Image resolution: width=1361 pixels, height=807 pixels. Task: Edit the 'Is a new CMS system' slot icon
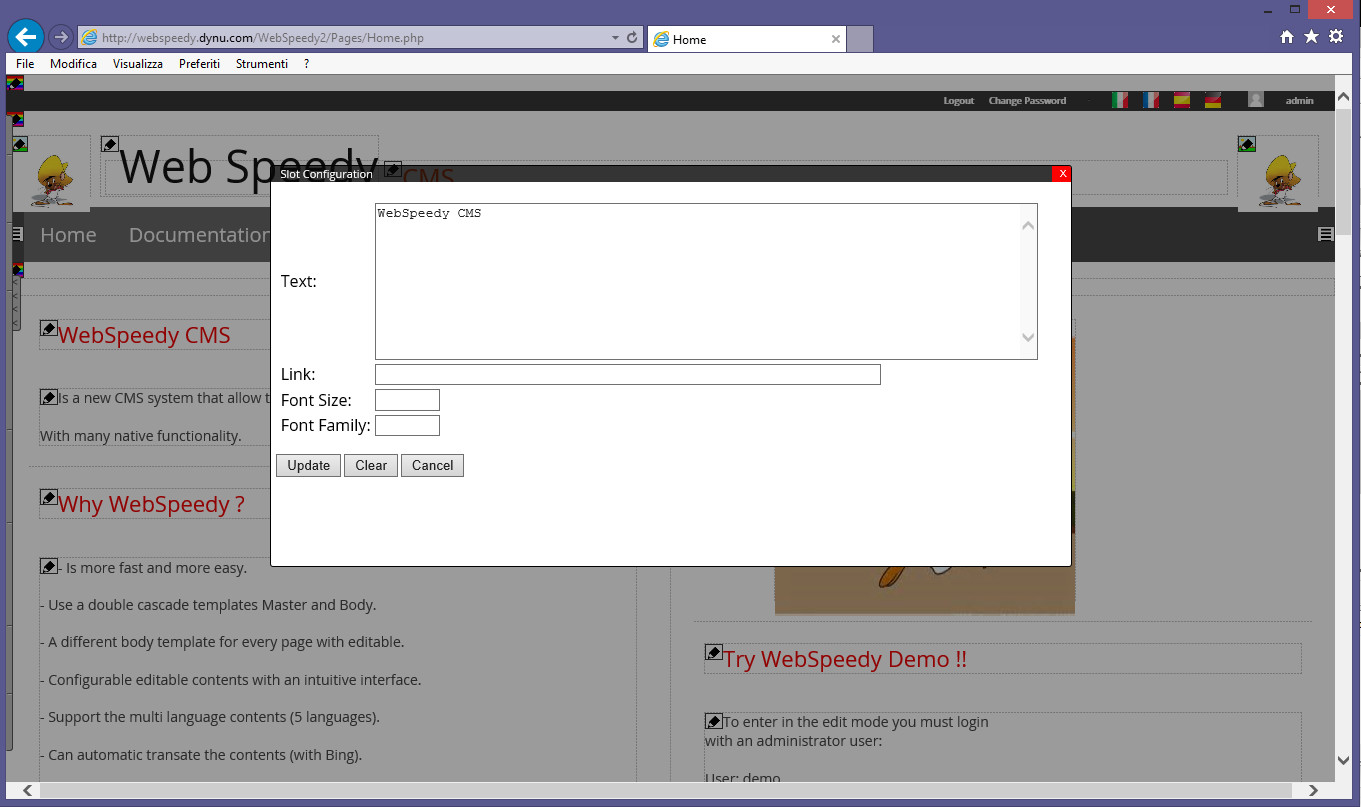tap(48, 397)
